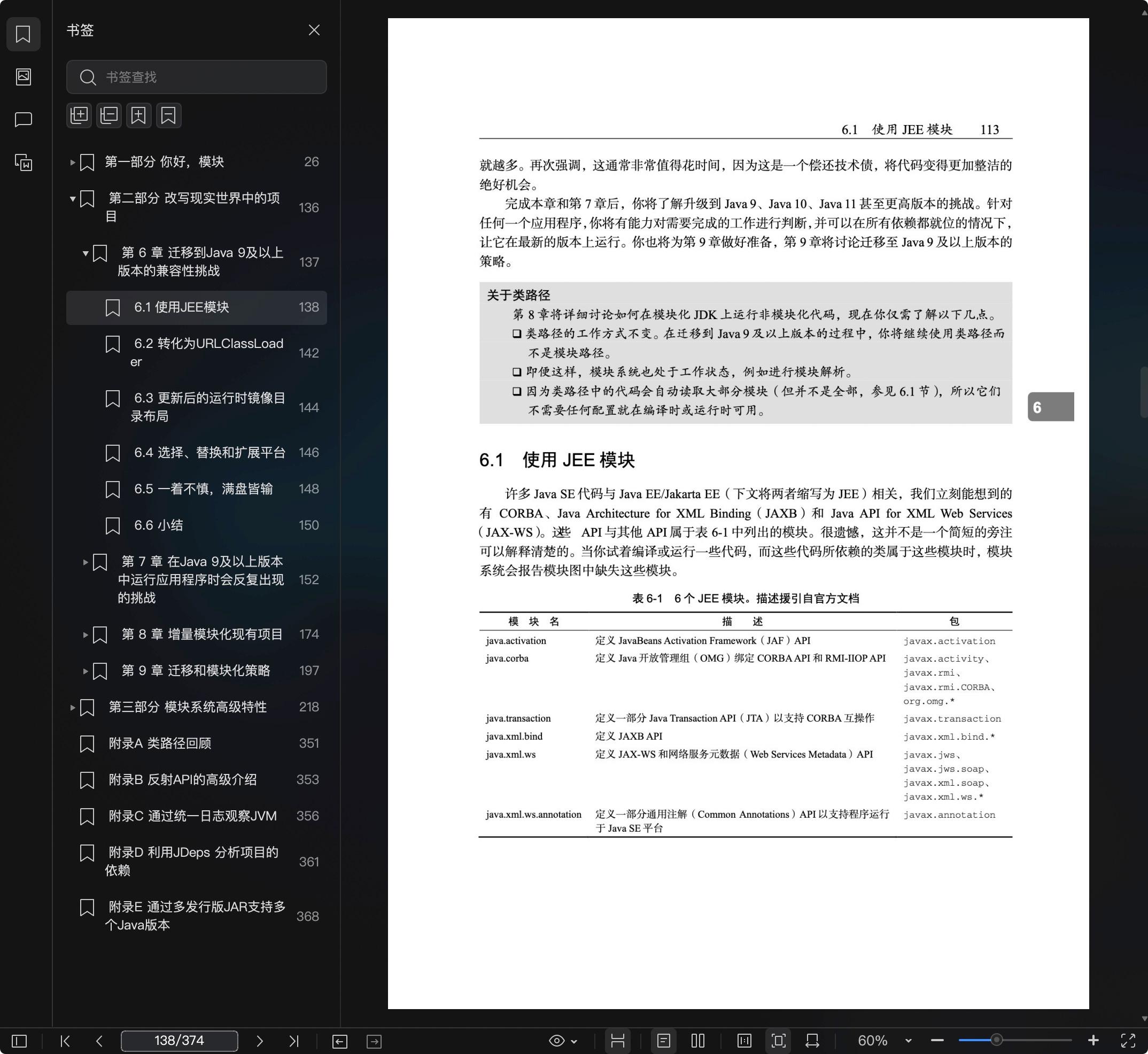1148x1054 pixels.
Task: Toggle continuous scrolling mode
Action: (618, 1041)
